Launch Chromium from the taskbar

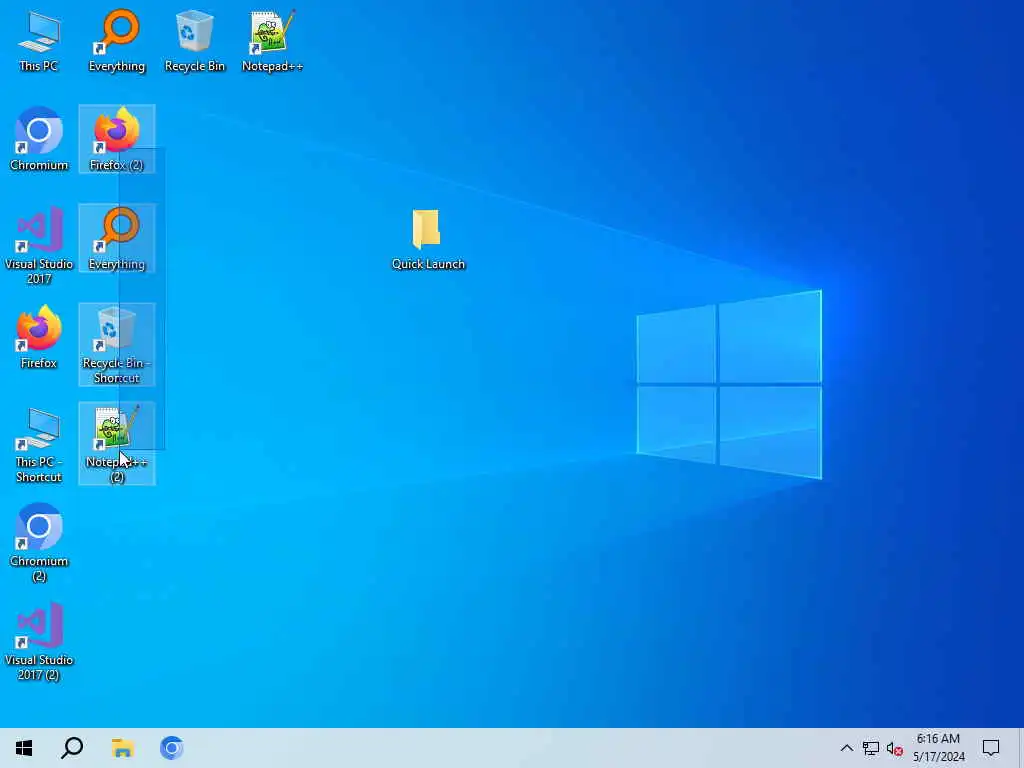pos(172,748)
